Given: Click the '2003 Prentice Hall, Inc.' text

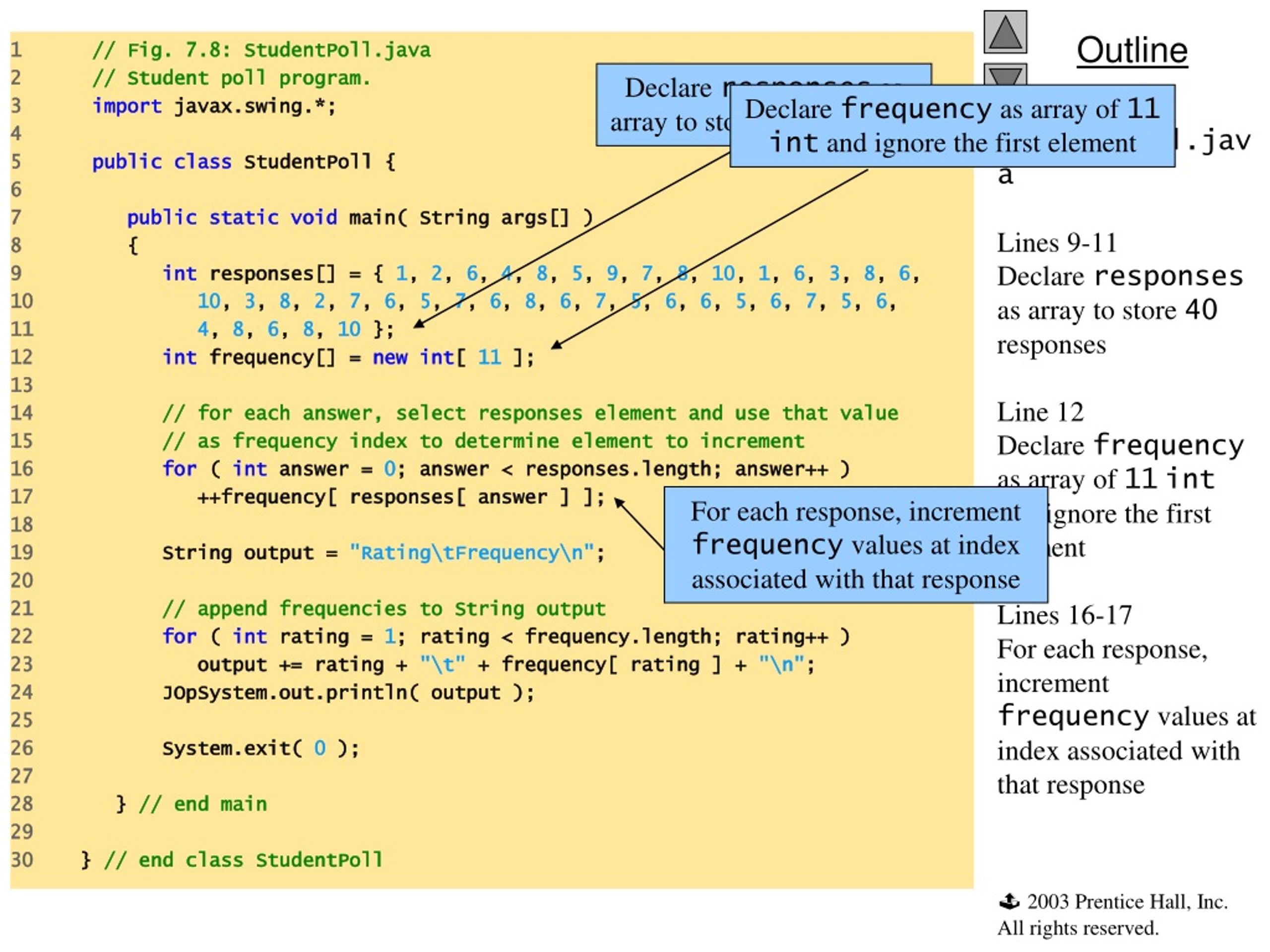Looking at the screenshot, I should tap(1127, 902).
